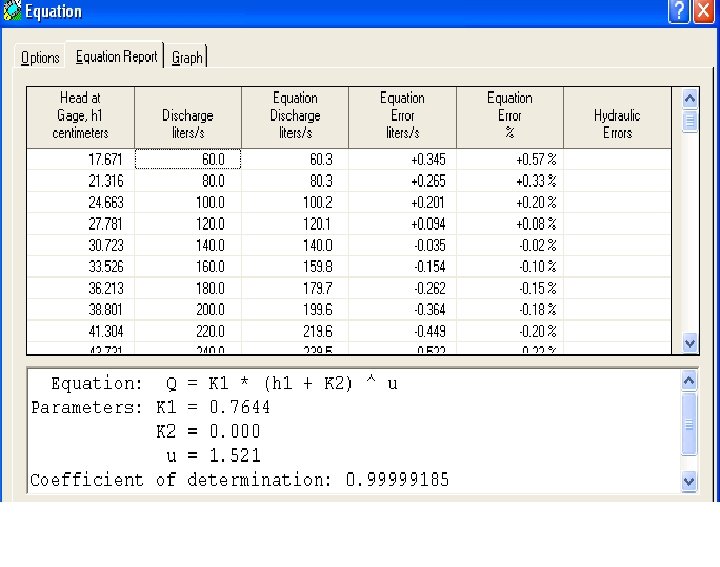Select the +0.57 % error cell
The height and width of the screenshot is (567, 720).
click(x=510, y=159)
